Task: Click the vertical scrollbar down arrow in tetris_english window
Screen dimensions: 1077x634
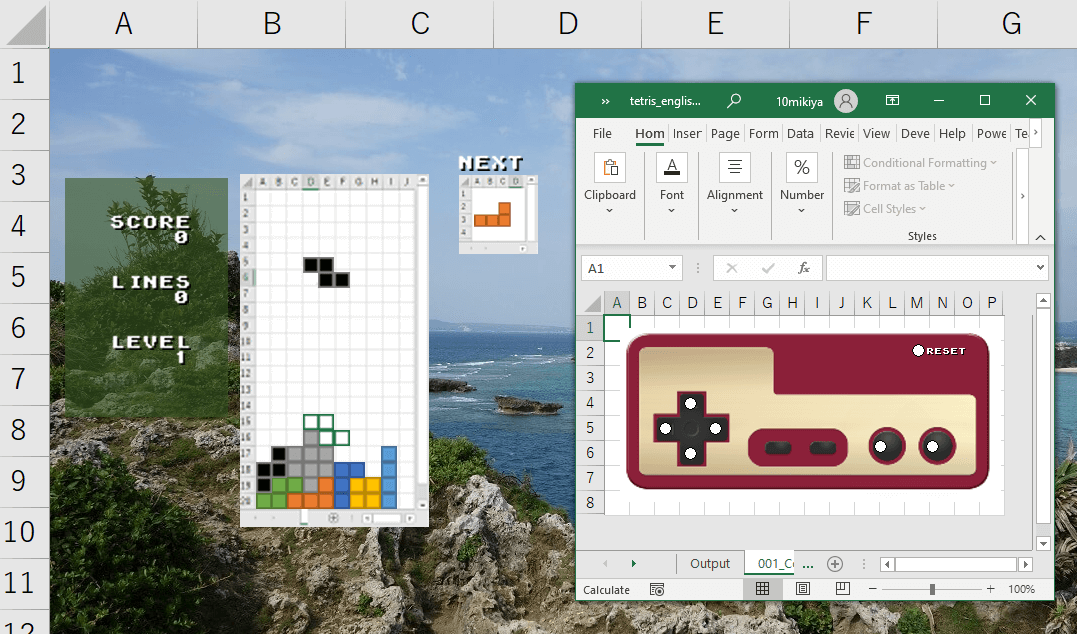Action: point(1043,543)
